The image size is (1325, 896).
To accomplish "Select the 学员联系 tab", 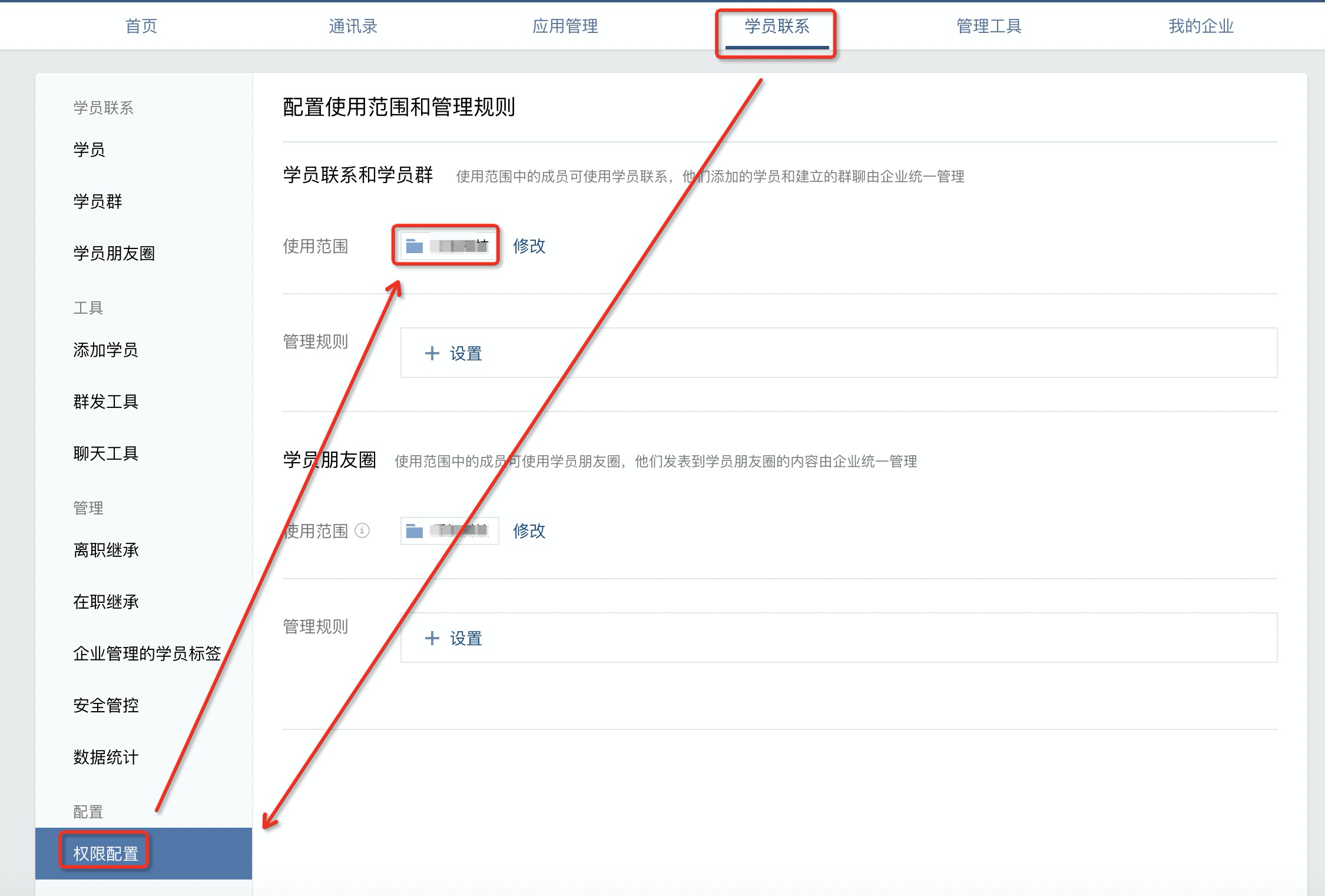I will tap(777, 26).
